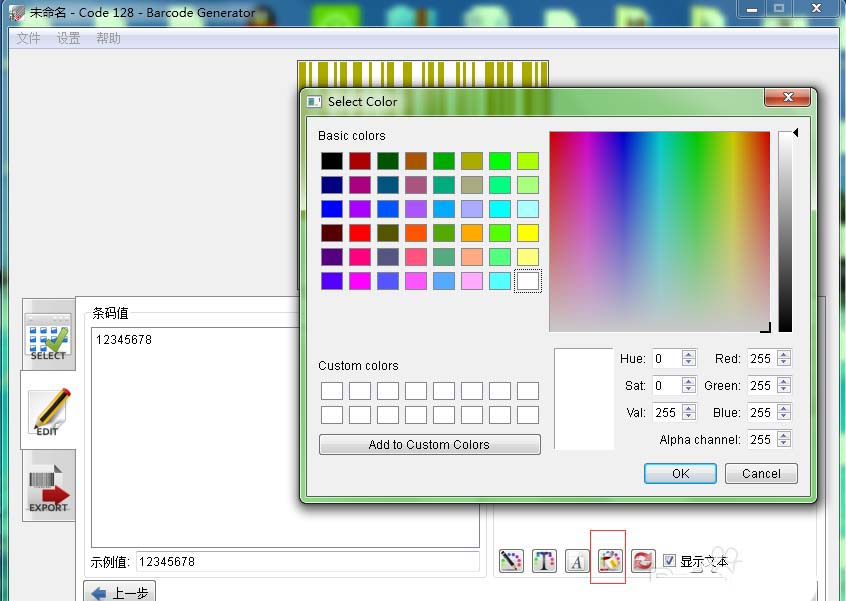Click the current color preview box
Viewport: 846px width, 601px height.
pyautogui.click(x=584, y=399)
